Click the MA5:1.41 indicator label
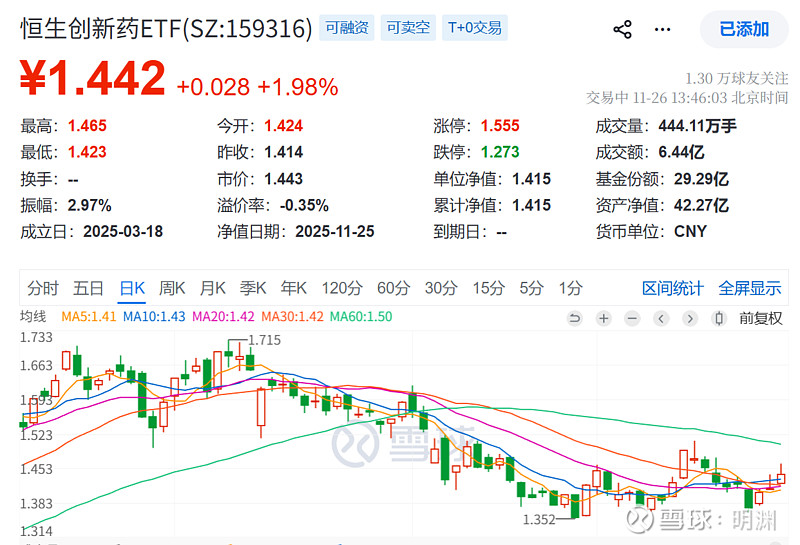The image size is (800, 545). pyautogui.click(x=89, y=316)
